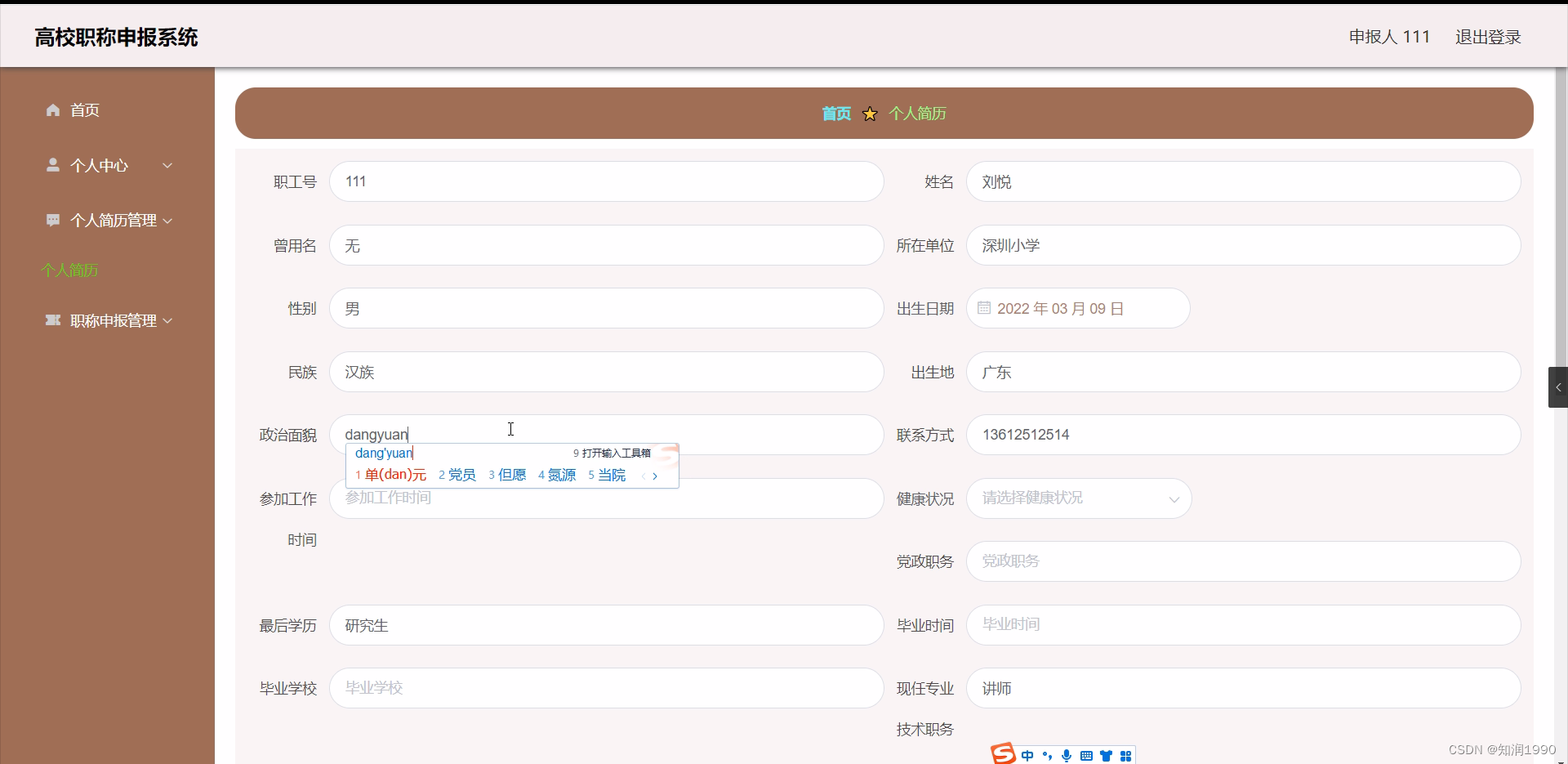Image resolution: width=1568 pixels, height=764 pixels.
Task: Click the star icon in the breadcrumb bar
Action: tap(870, 114)
